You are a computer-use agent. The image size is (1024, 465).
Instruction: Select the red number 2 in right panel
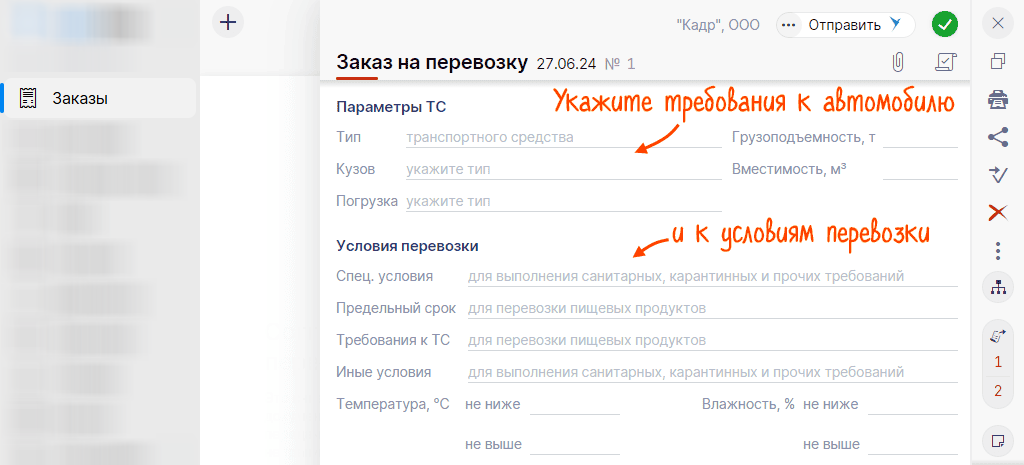point(998,391)
